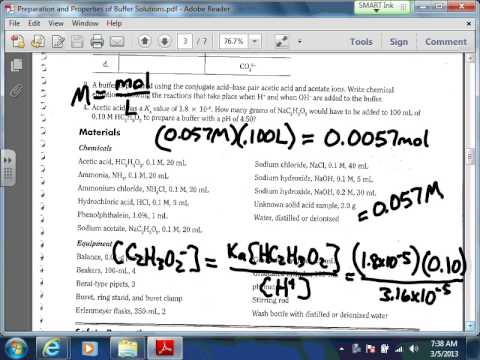Click the 'Wash bottle with distilled' line
The width and height of the screenshot is (480, 360).
click(320, 314)
